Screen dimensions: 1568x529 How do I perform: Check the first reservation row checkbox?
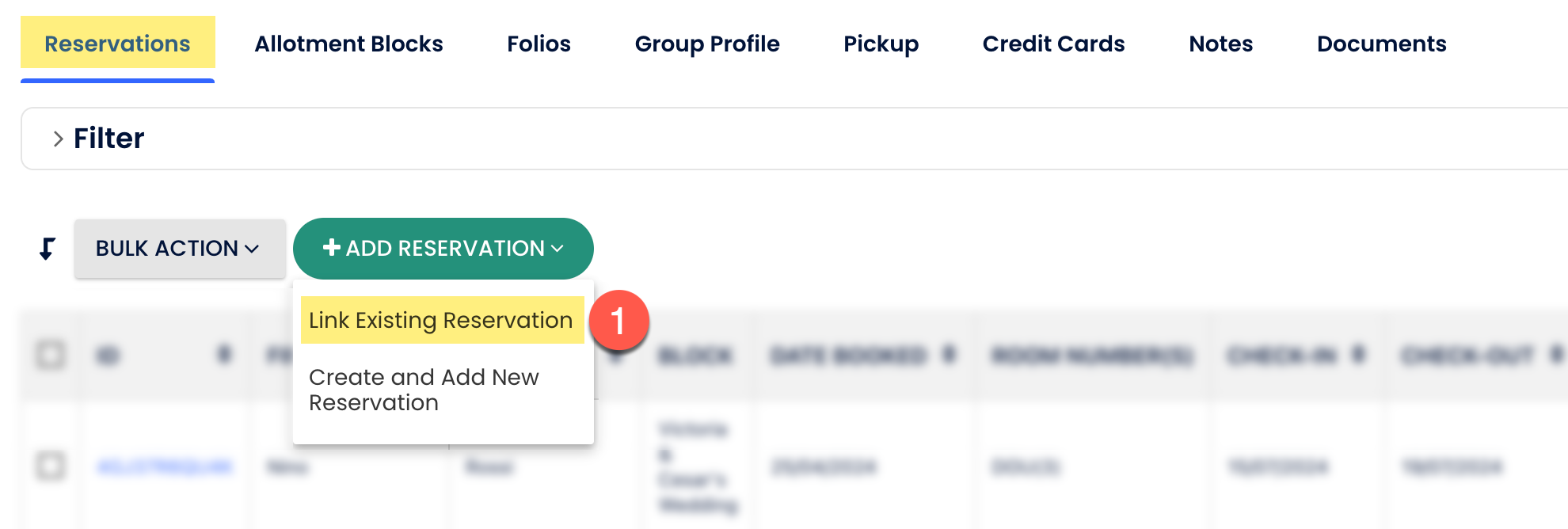pyautogui.click(x=51, y=466)
